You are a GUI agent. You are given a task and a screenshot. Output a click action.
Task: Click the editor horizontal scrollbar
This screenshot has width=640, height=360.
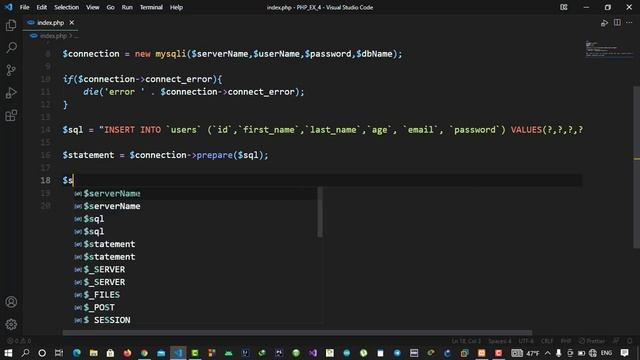click(297, 333)
